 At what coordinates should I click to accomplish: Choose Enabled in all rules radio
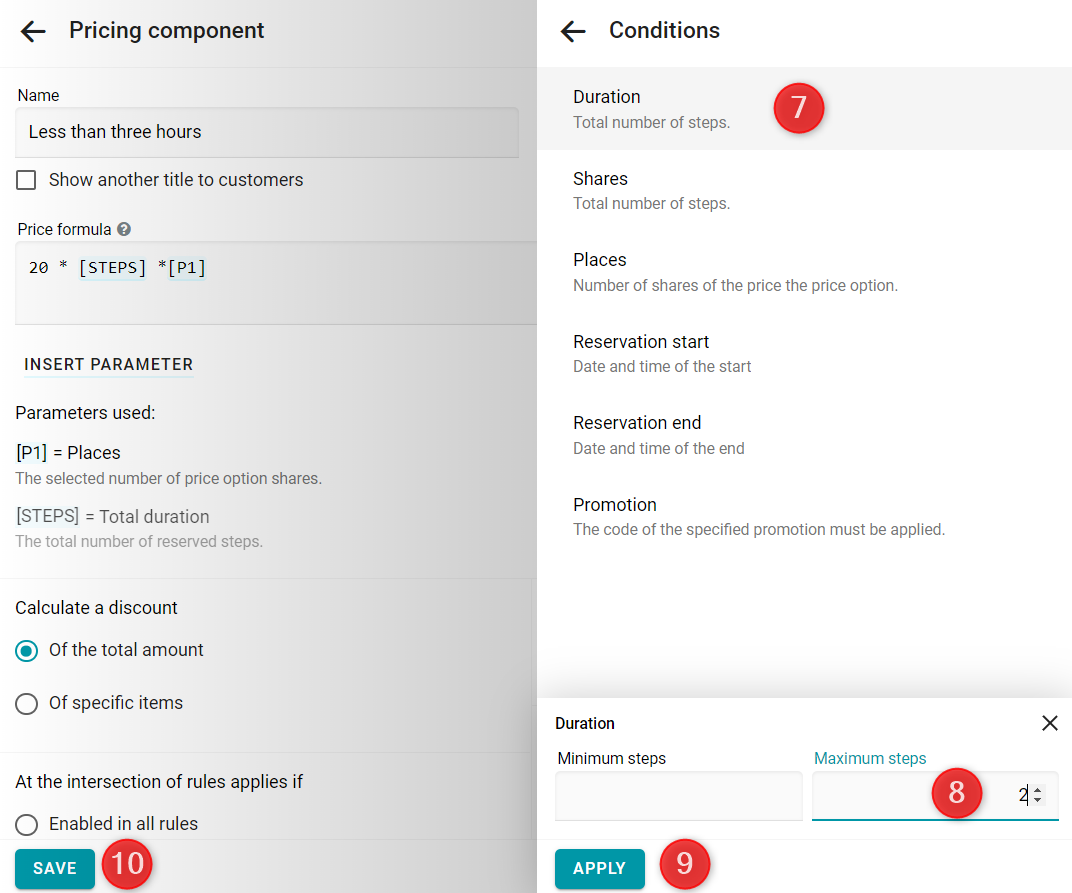27,824
